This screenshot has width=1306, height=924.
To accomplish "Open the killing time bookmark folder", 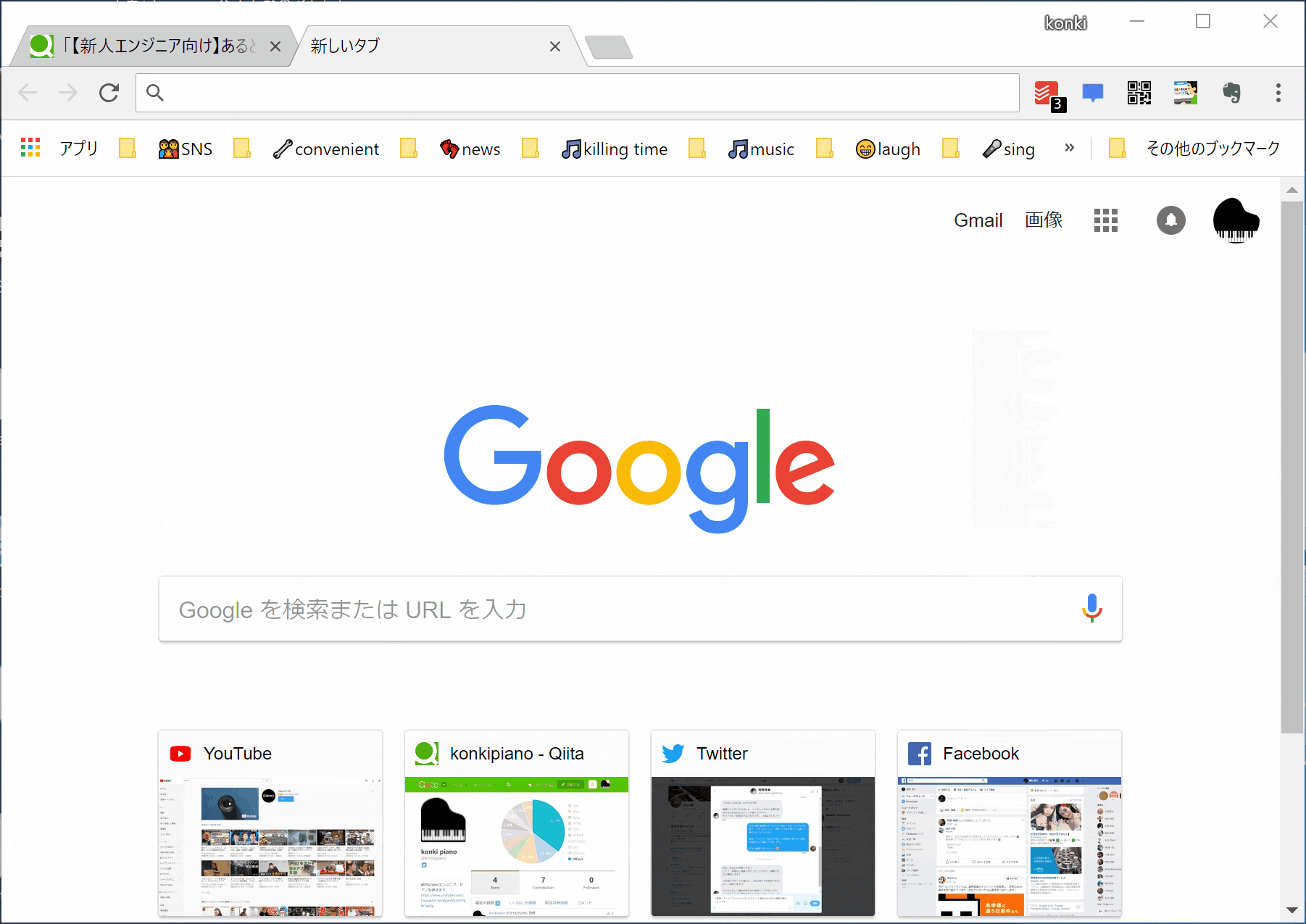I will click(x=615, y=149).
